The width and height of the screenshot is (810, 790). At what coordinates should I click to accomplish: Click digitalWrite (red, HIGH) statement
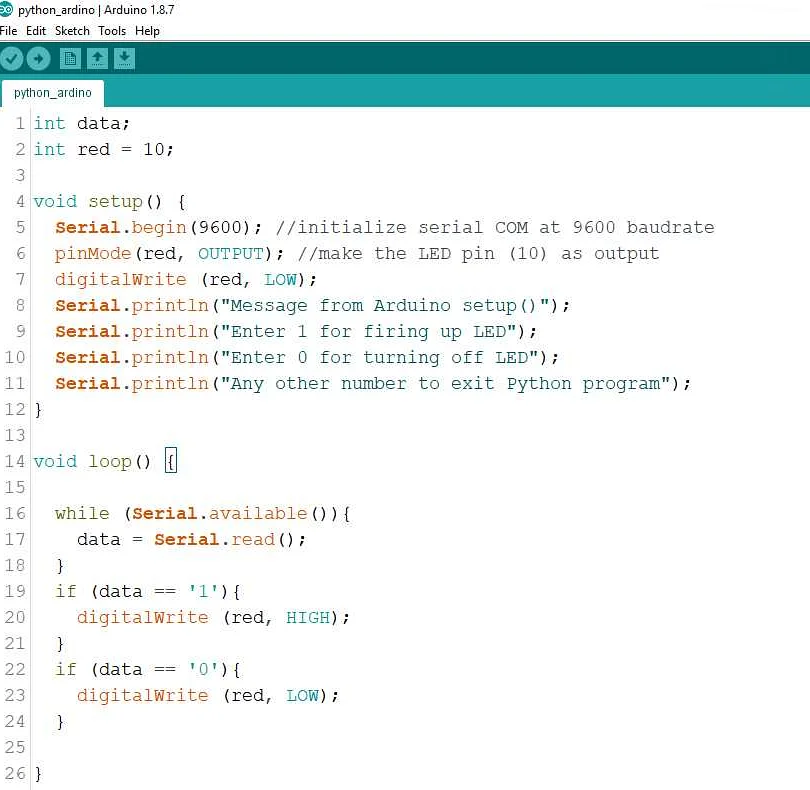pyautogui.click(x=213, y=617)
